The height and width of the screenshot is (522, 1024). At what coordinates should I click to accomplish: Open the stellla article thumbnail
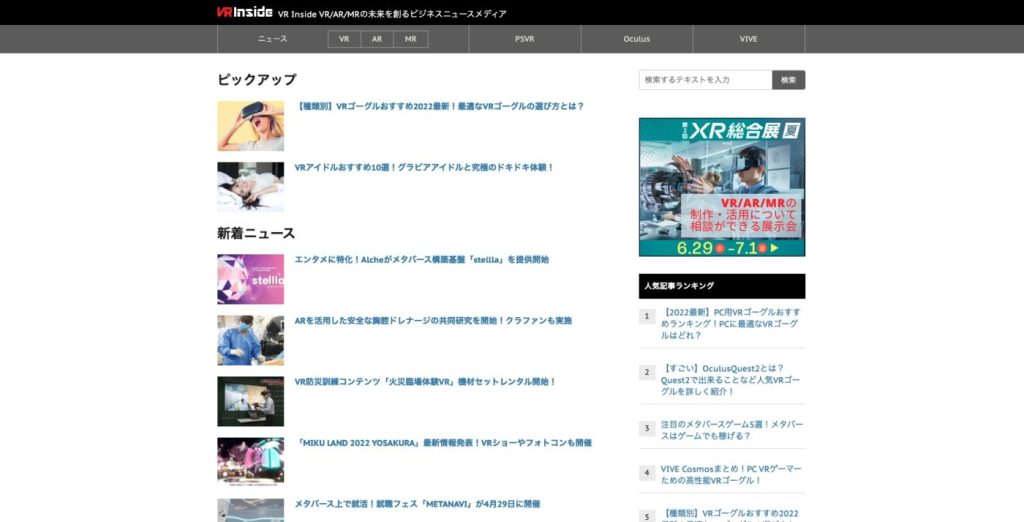click(x=251, y=279)
